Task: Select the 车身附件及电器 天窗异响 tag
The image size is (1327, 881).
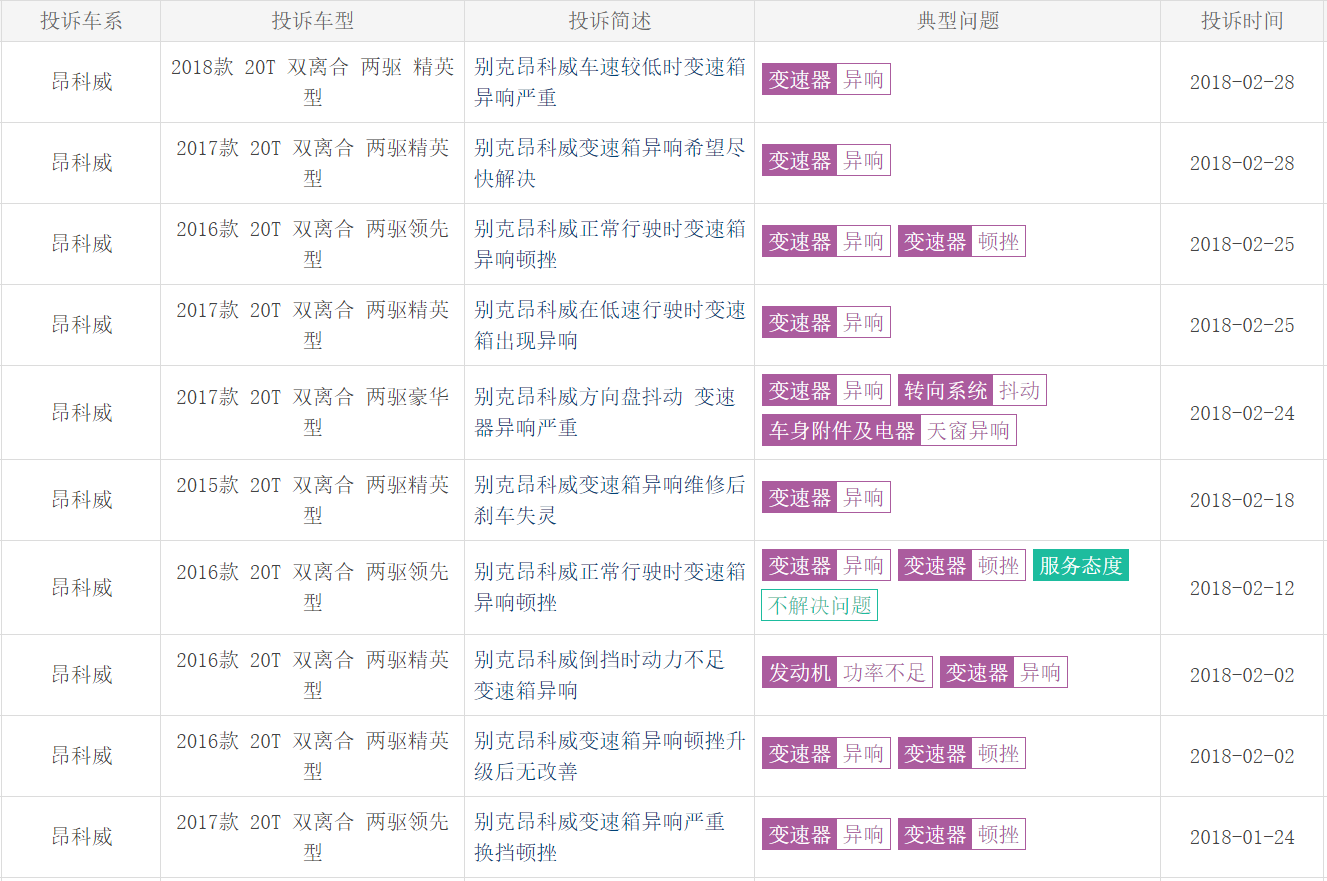Action: (889, 430)
